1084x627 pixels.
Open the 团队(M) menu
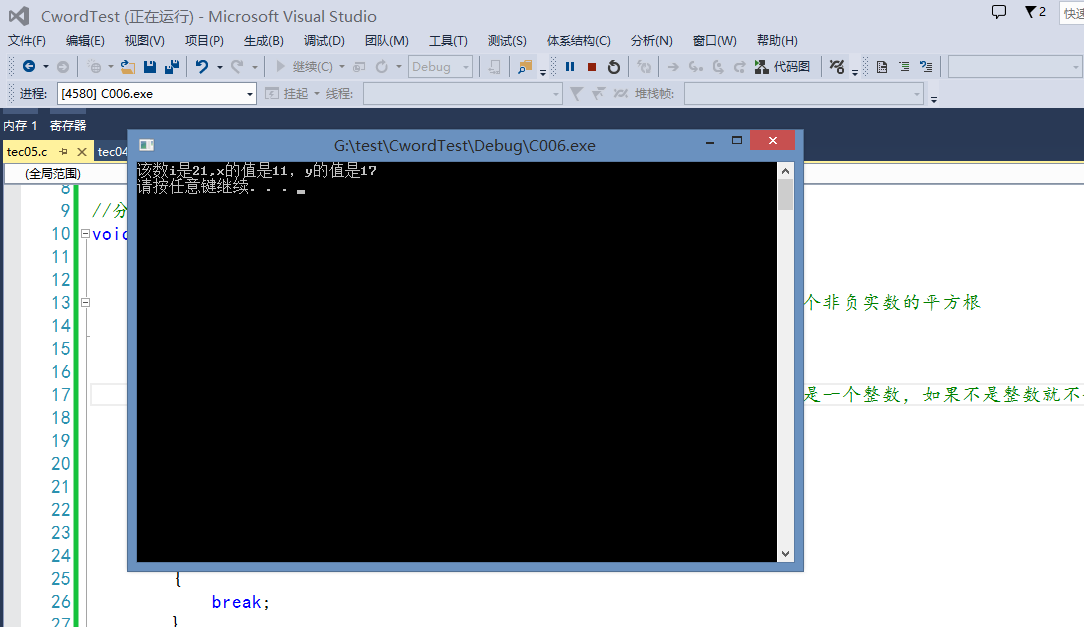click(386, 41)
